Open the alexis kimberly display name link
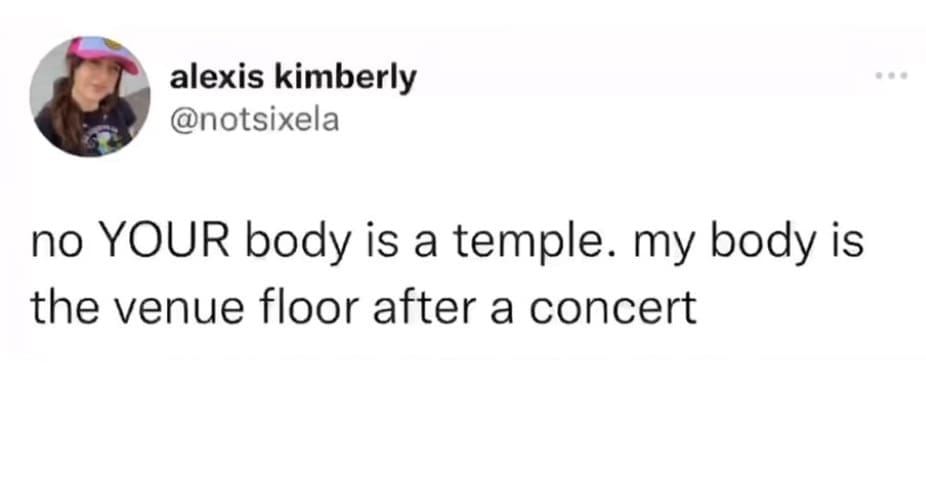The height and width of the screenshot is (482, 926). [x=292, y=76]
